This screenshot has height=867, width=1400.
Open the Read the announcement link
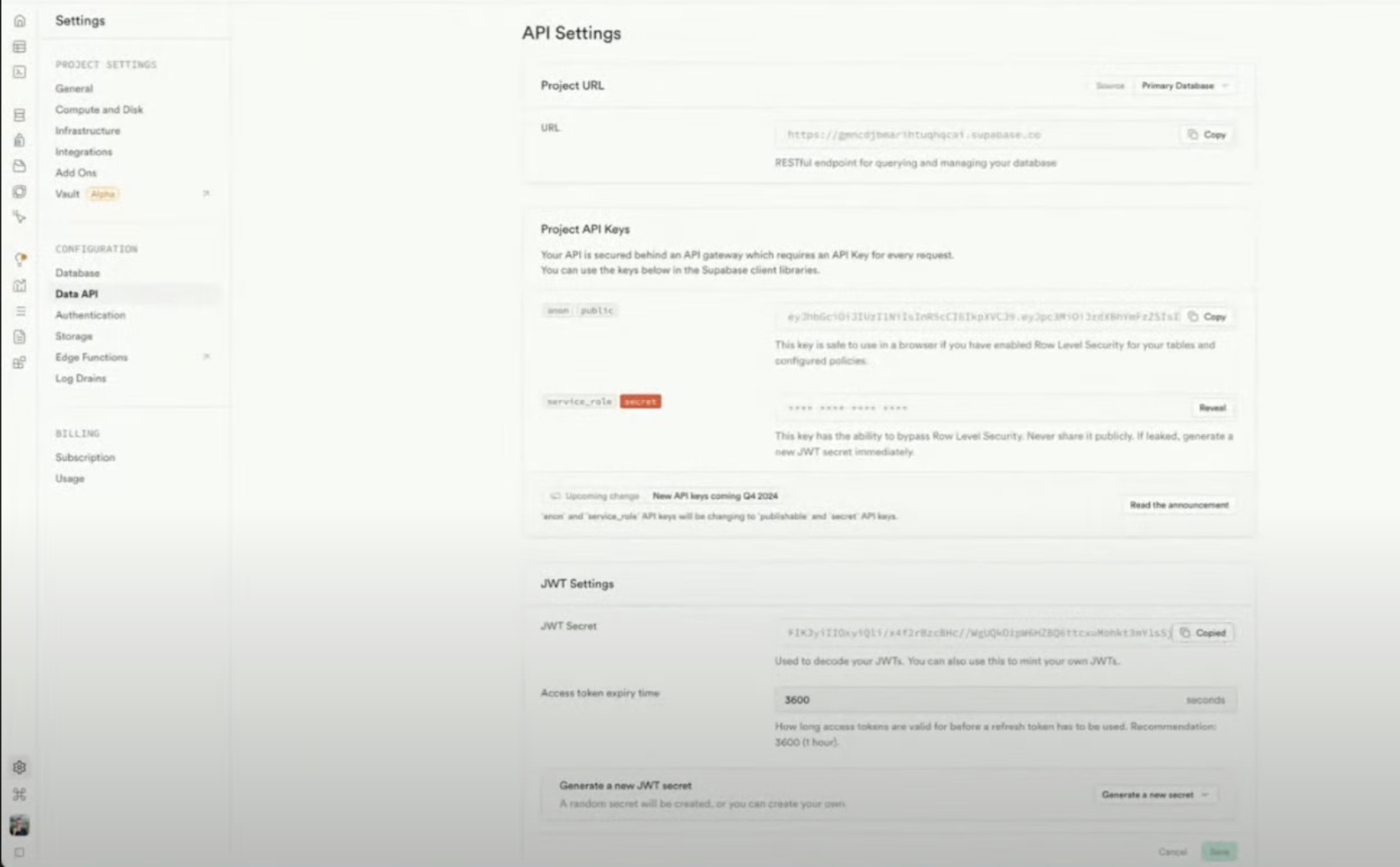(x=1179, y=505)
